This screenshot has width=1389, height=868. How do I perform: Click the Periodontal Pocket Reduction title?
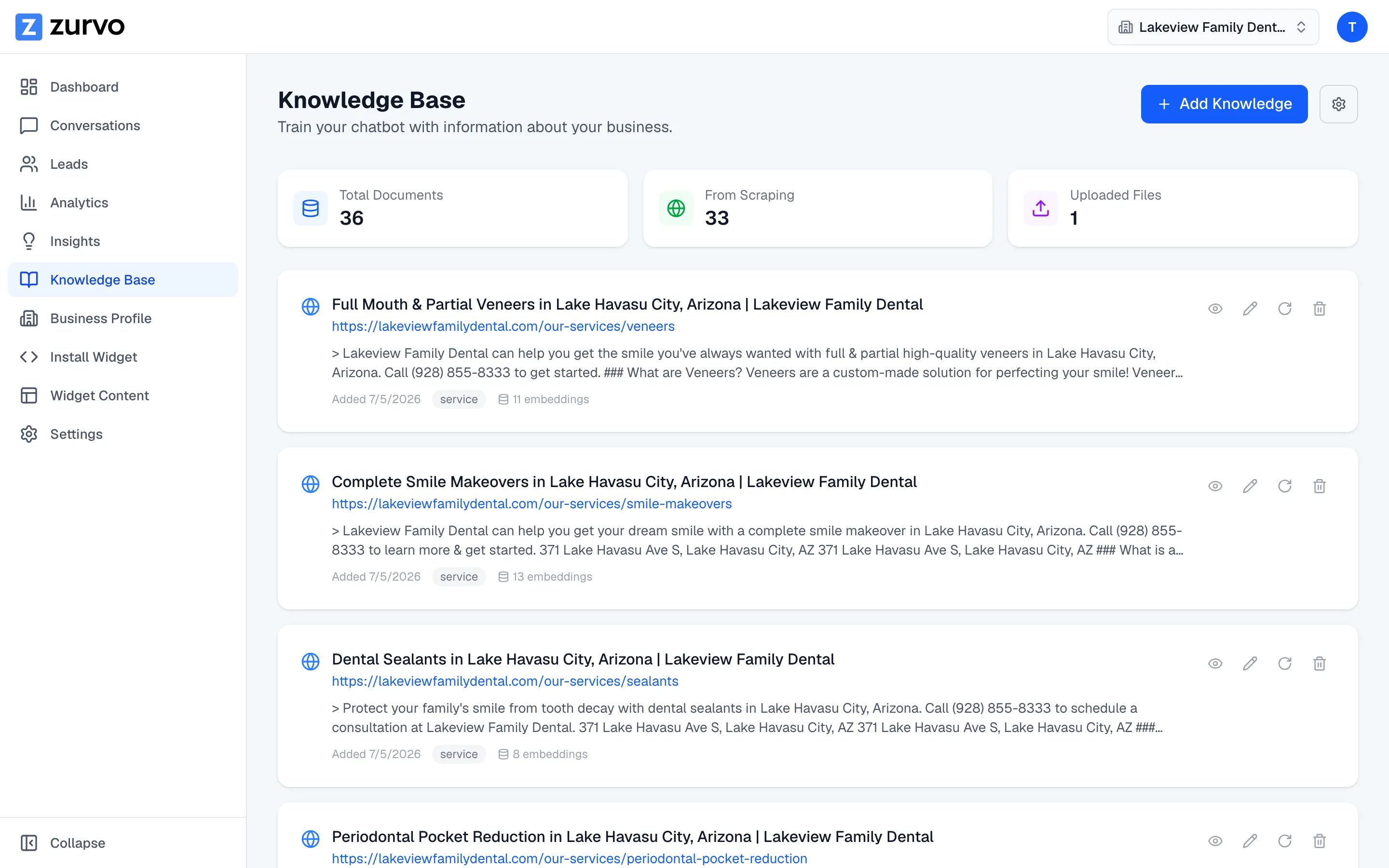632,837
